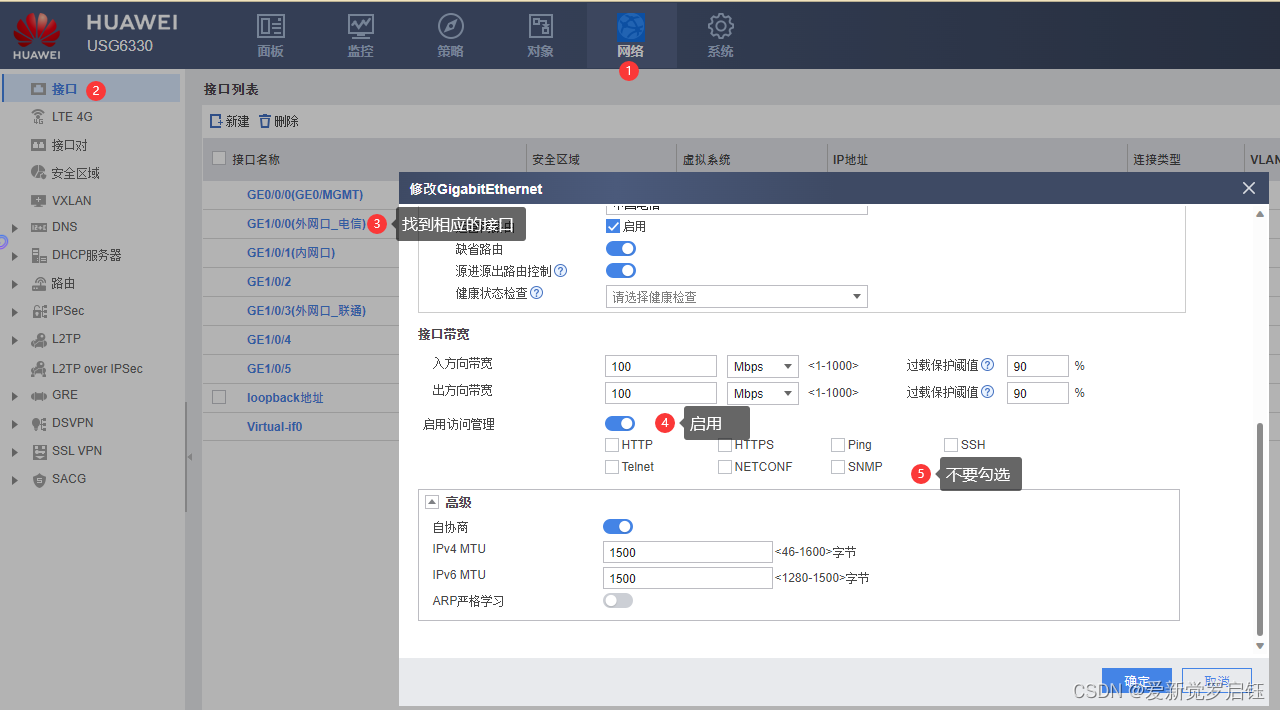
Task: Click the 出方向带宽 value field
Action: coord(661,393)
